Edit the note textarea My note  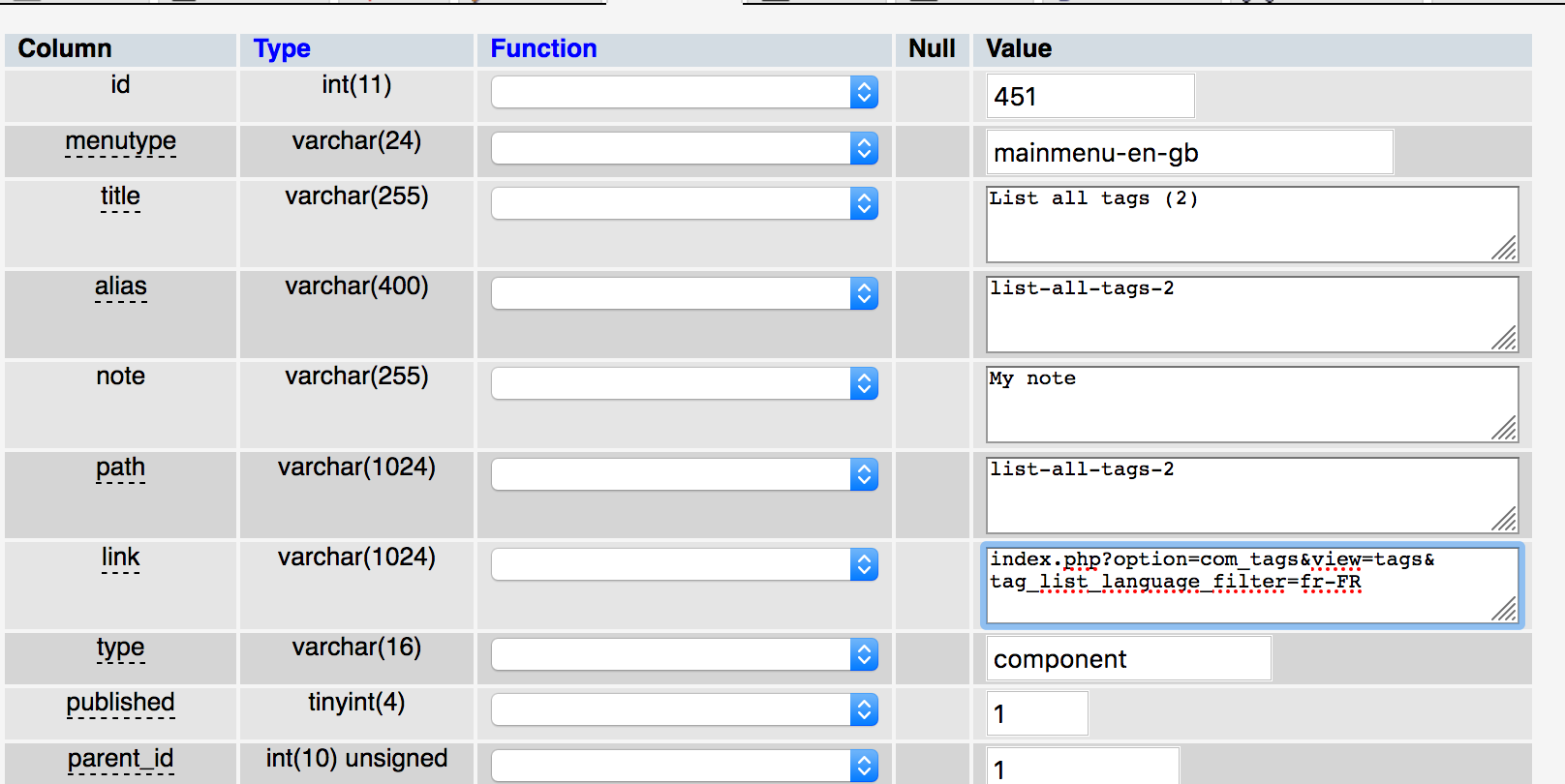point(1252,405)
